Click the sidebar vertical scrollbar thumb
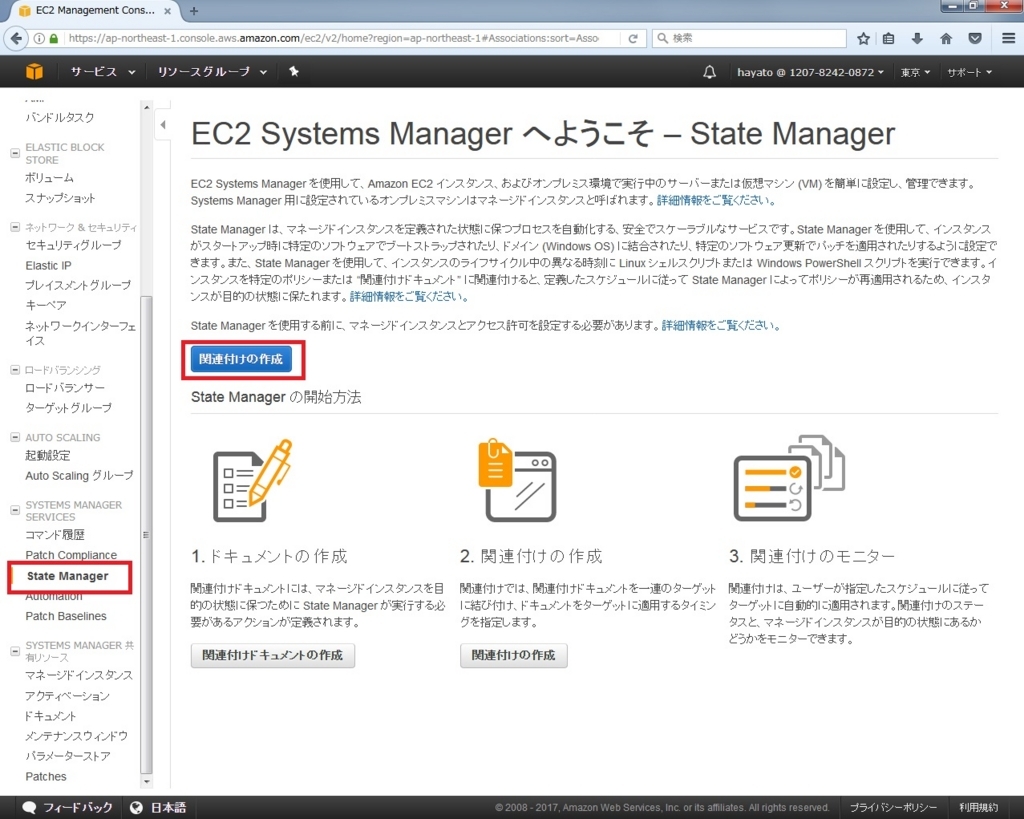This screenshot has width=1024, height=819. 146,534
